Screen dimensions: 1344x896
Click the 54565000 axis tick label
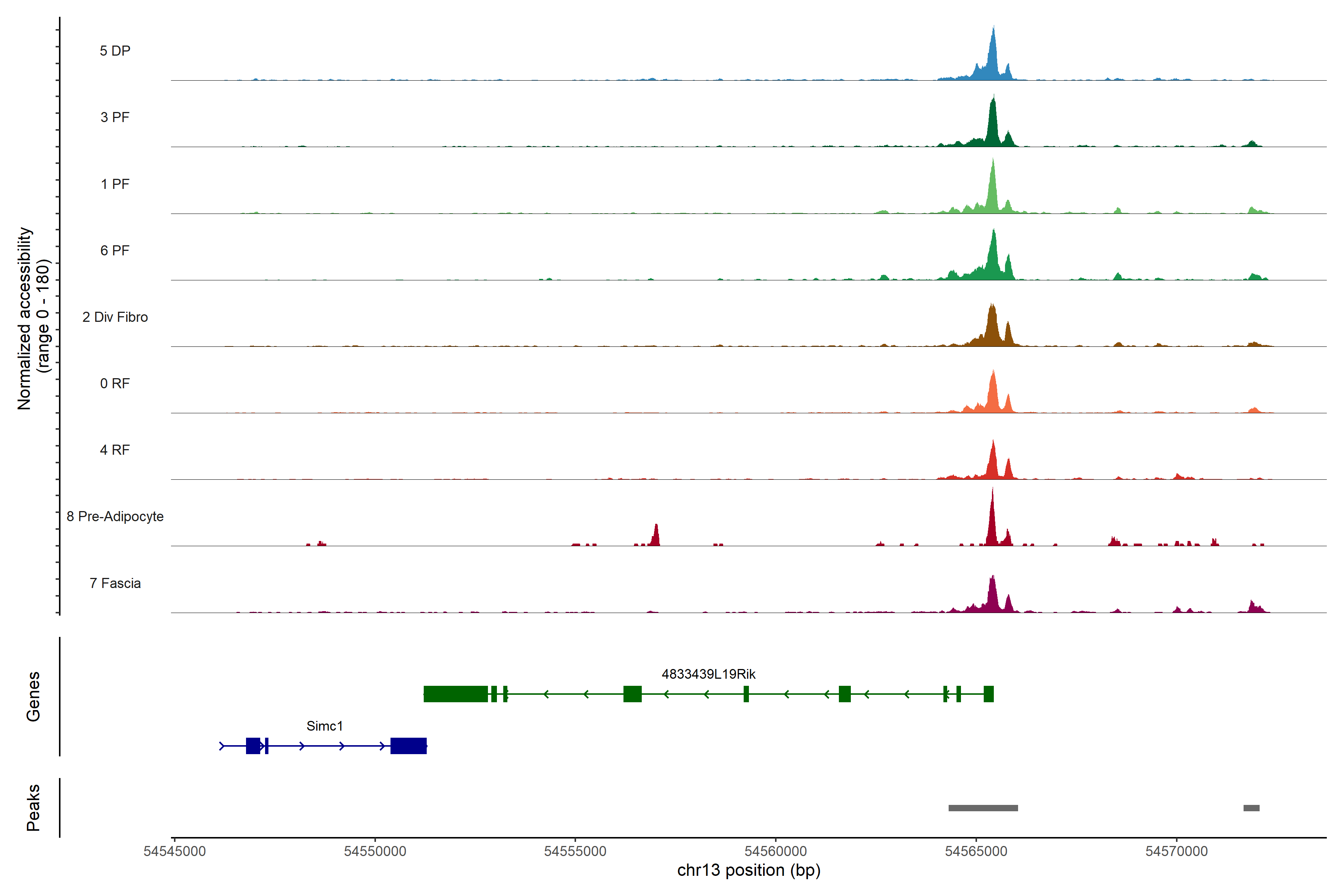click(x=976, y=852)
